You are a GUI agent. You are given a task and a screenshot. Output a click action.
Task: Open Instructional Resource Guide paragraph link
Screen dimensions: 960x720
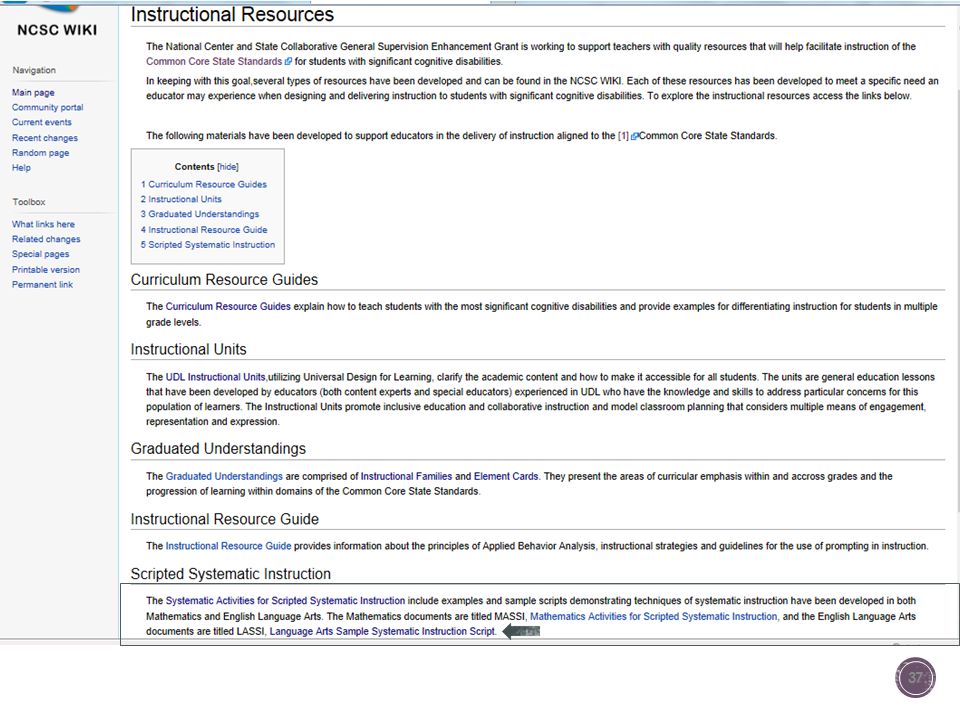pyautogui.click(x=228, y=546)
